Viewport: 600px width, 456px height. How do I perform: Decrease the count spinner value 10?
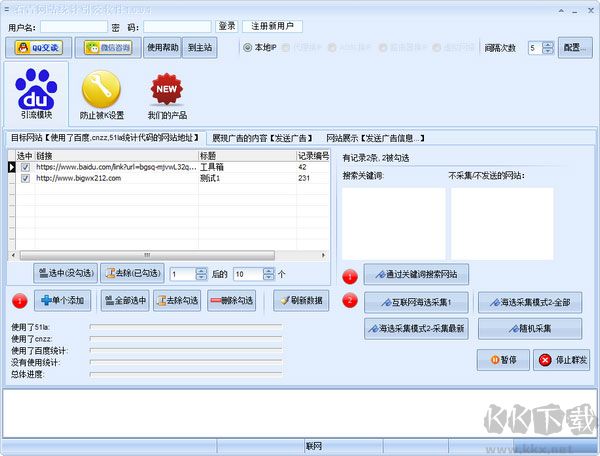coord(269,277)
